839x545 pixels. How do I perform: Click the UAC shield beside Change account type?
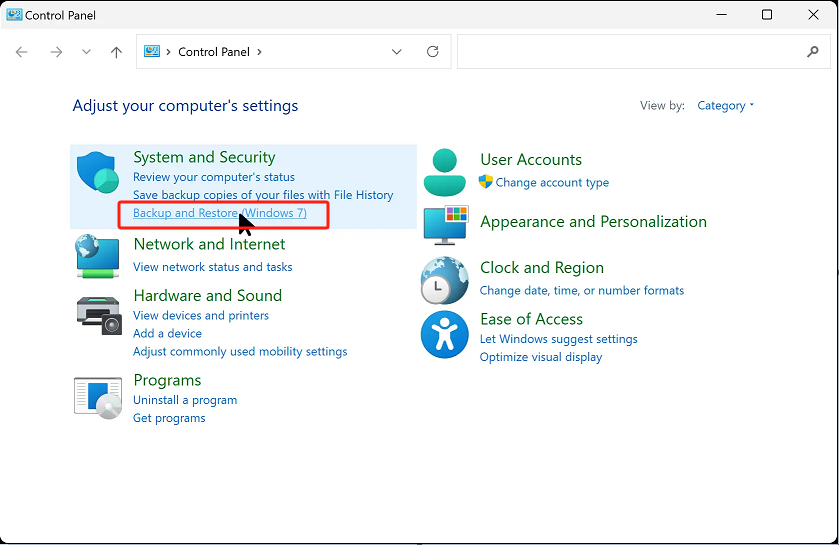[485, 181]
